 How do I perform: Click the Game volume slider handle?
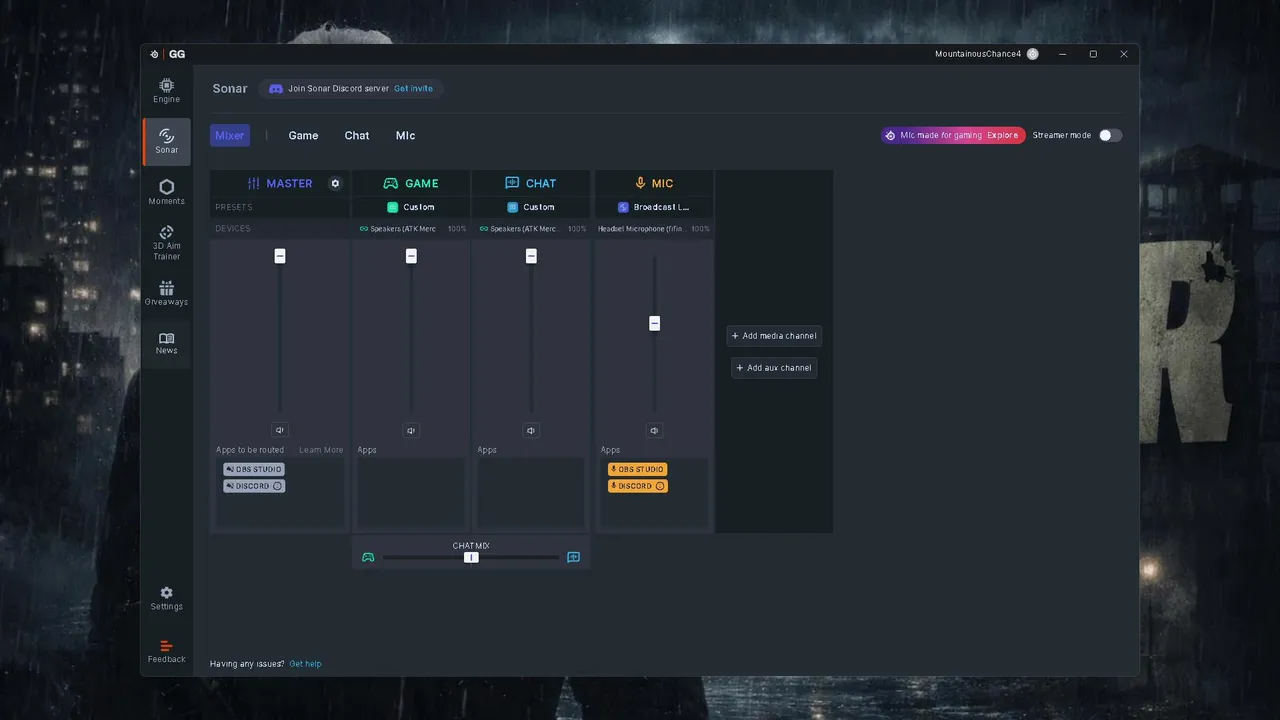coord(411,256)
